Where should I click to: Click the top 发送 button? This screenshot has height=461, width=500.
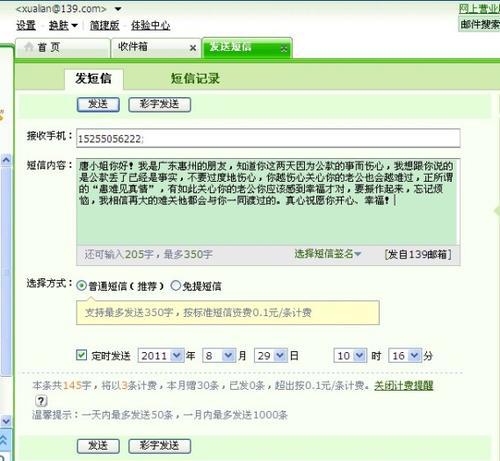[x=98, y=104]
